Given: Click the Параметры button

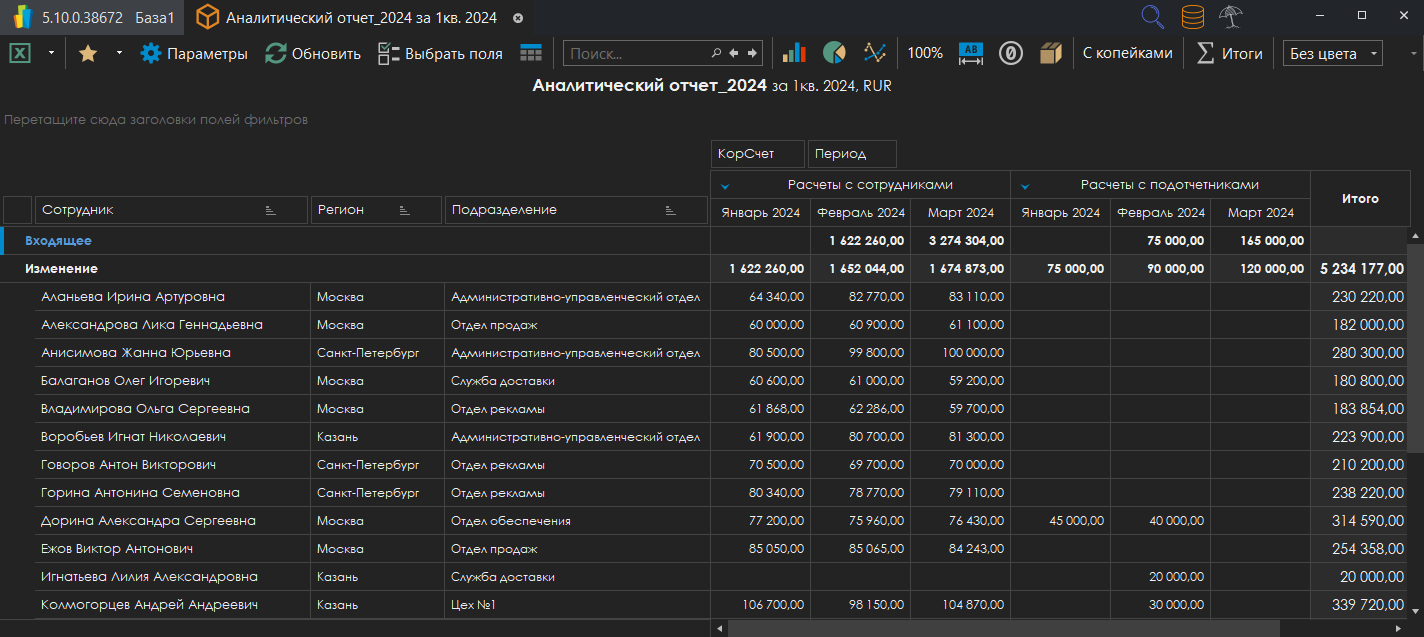Looking at the screenshot, I should [x=194, y=53].
